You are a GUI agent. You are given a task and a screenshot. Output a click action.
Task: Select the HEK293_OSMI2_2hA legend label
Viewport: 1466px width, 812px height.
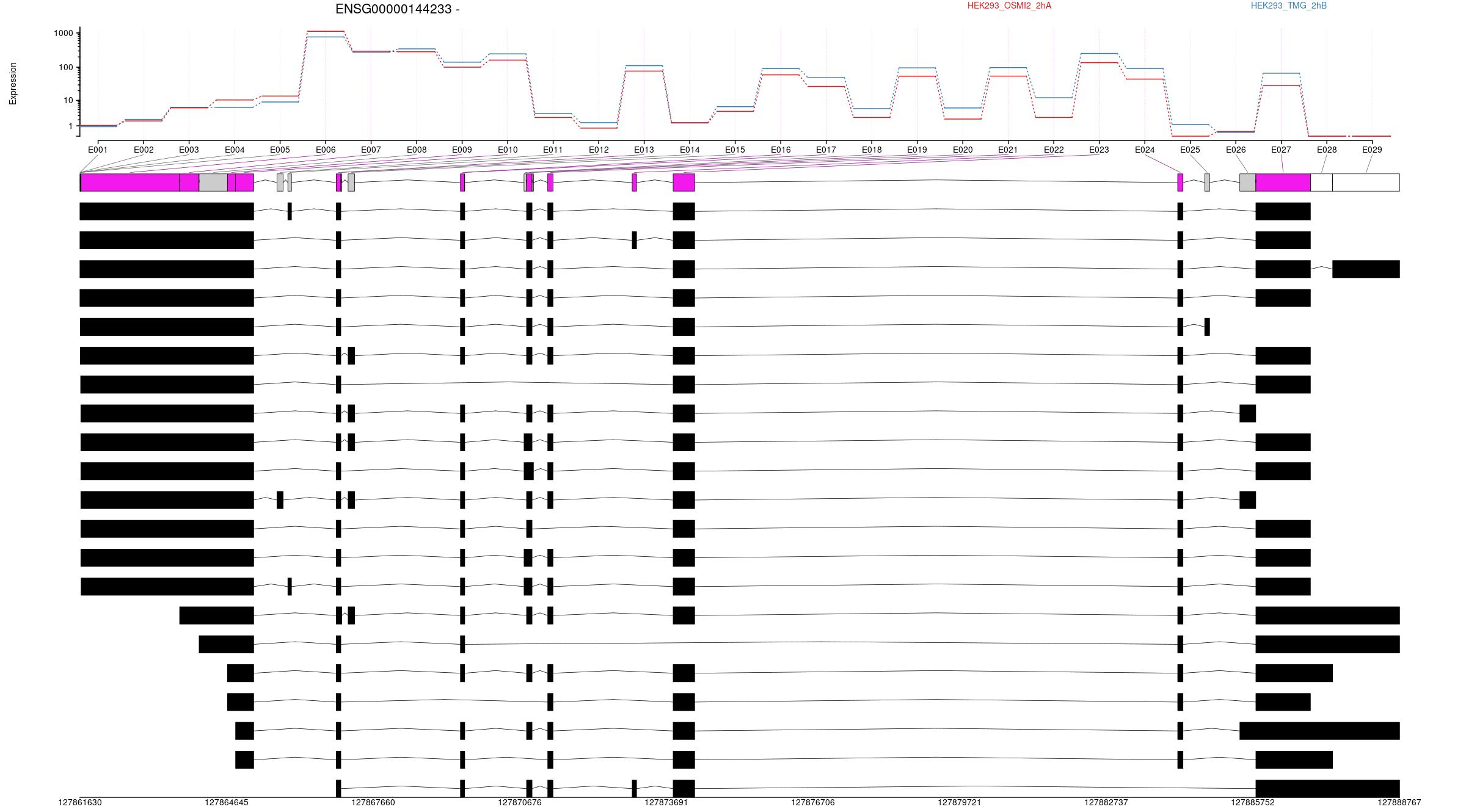pos(1009,5)
